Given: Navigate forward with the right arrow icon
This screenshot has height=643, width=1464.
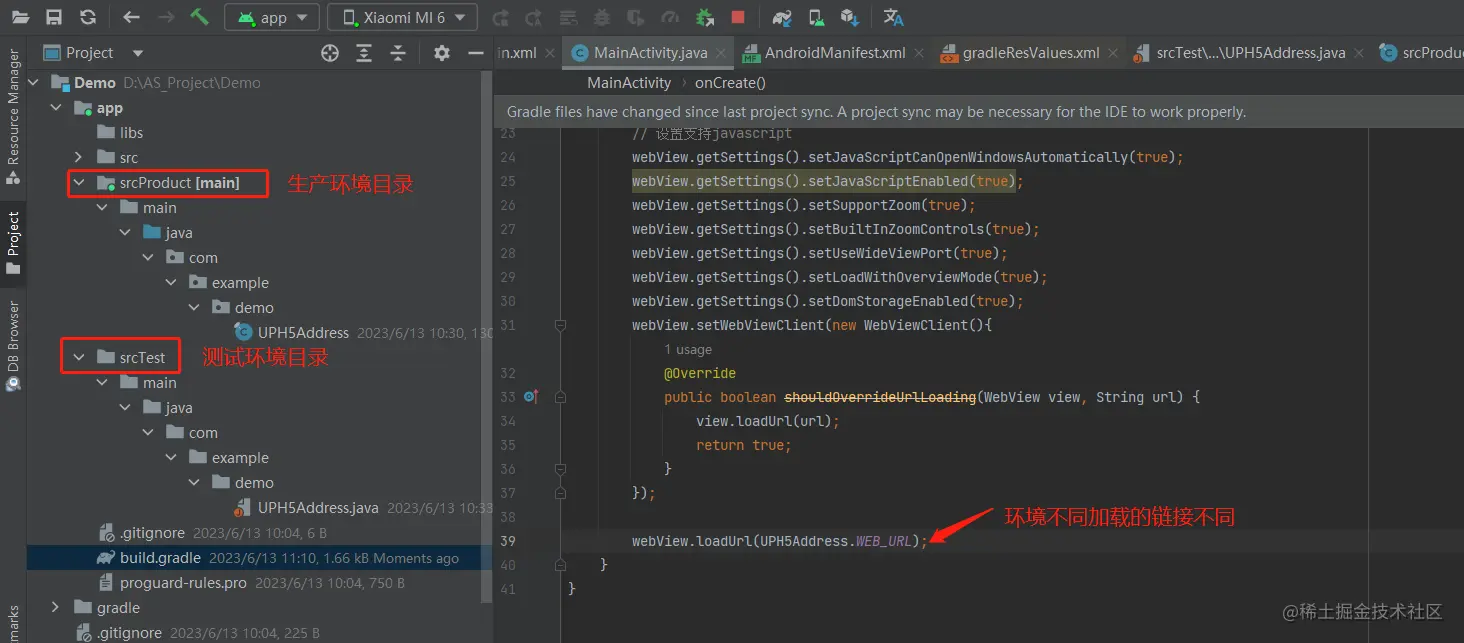Looking at the screenshot, I should tap(166, 17).
